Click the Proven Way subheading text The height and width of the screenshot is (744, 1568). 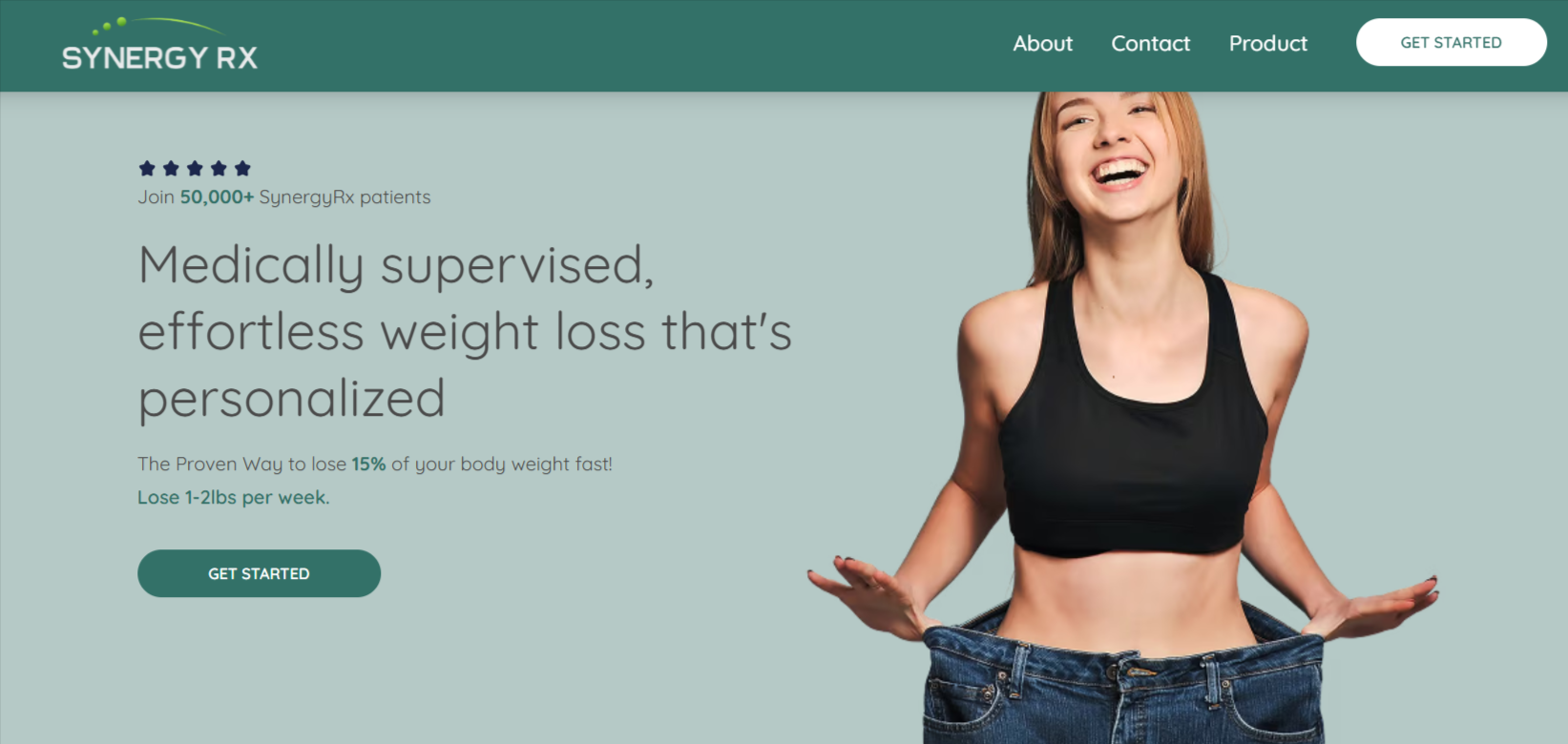point(375,465)
